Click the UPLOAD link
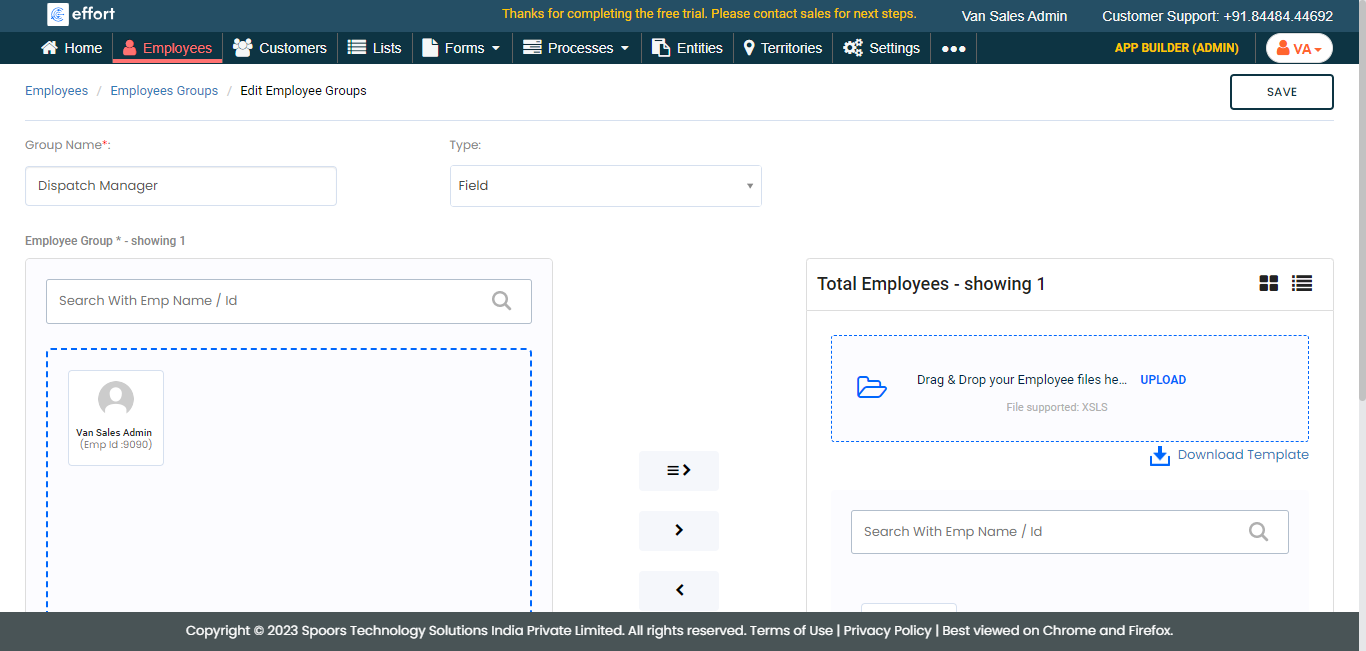The height and width of the screenshot is (651, 1366). pos(1163,380)
